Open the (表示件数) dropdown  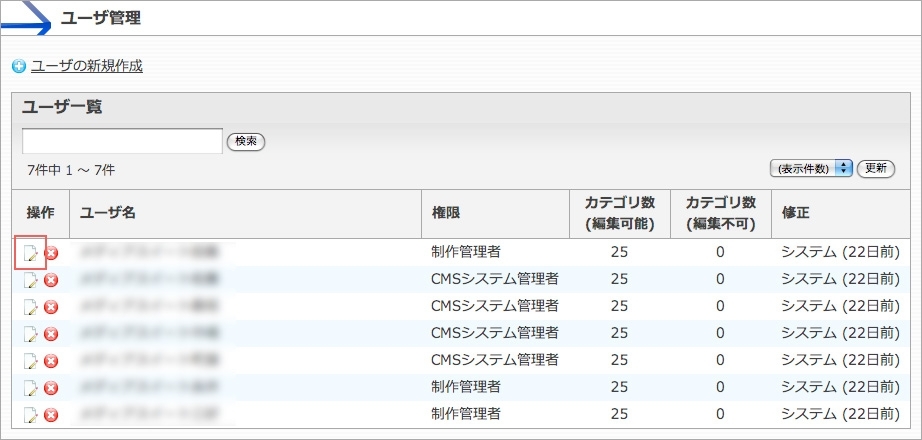click(811, 169)
